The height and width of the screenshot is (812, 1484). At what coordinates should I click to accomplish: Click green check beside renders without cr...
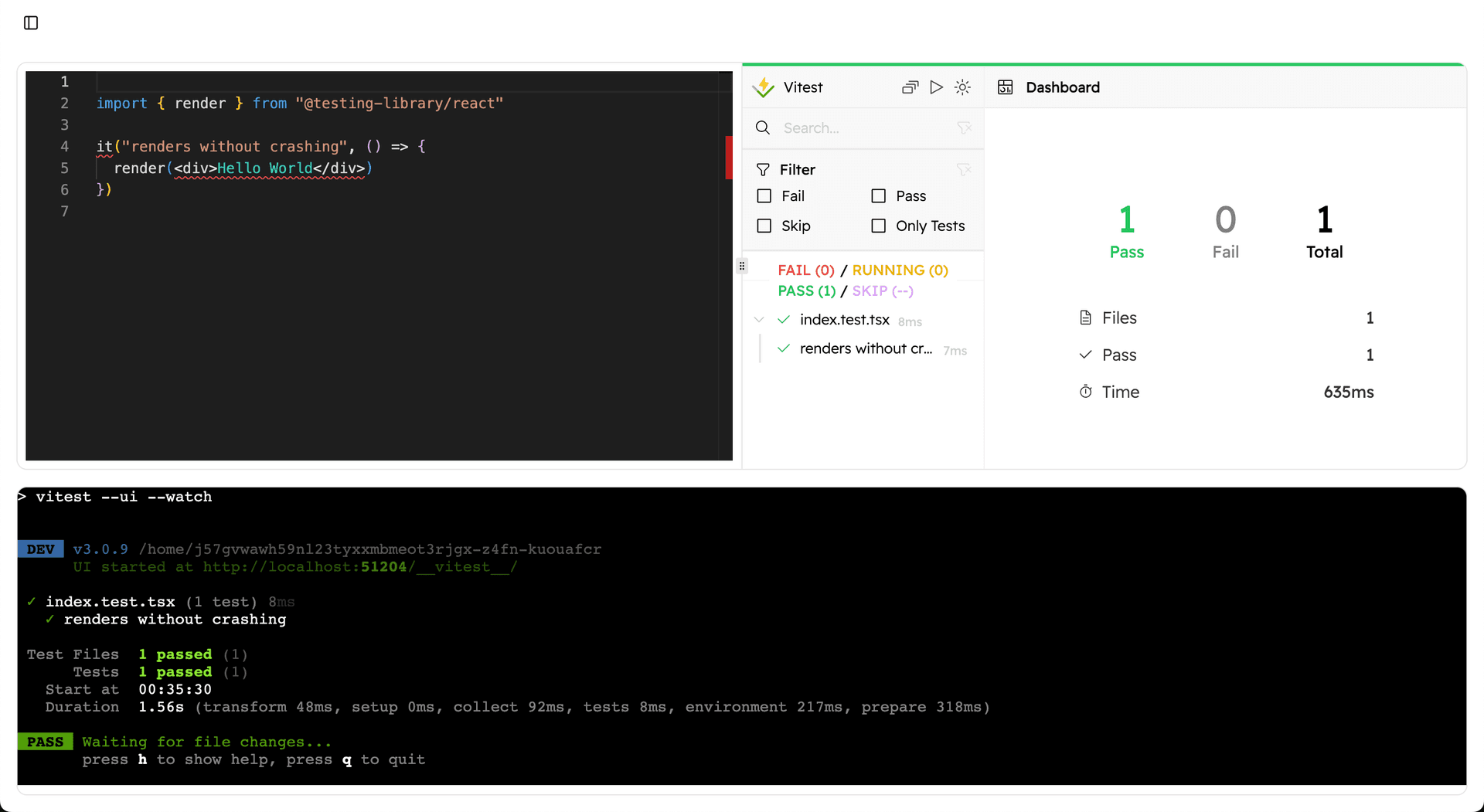[x=784, y=348]
